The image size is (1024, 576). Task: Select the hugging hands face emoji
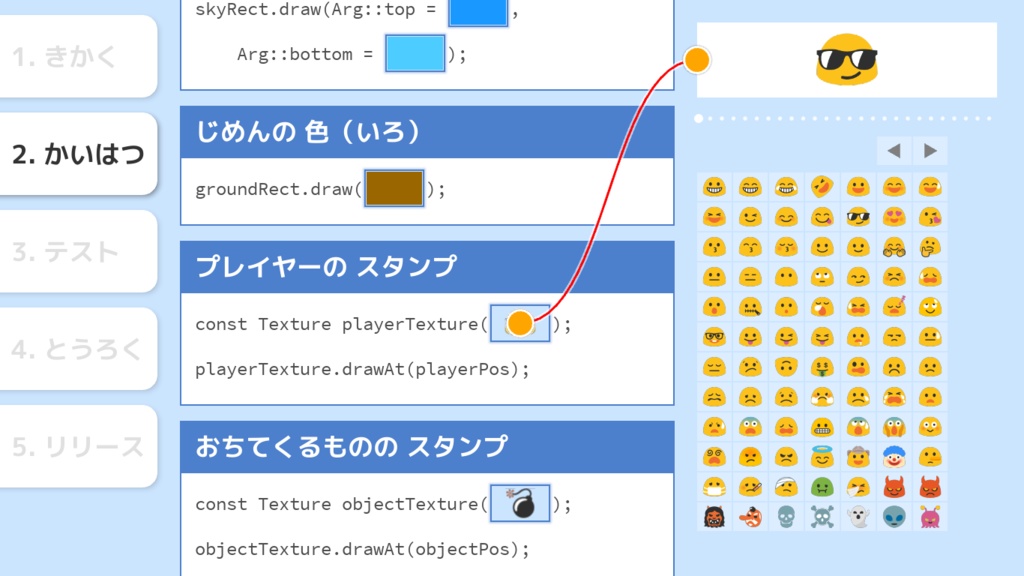click(x=894, y=247)
